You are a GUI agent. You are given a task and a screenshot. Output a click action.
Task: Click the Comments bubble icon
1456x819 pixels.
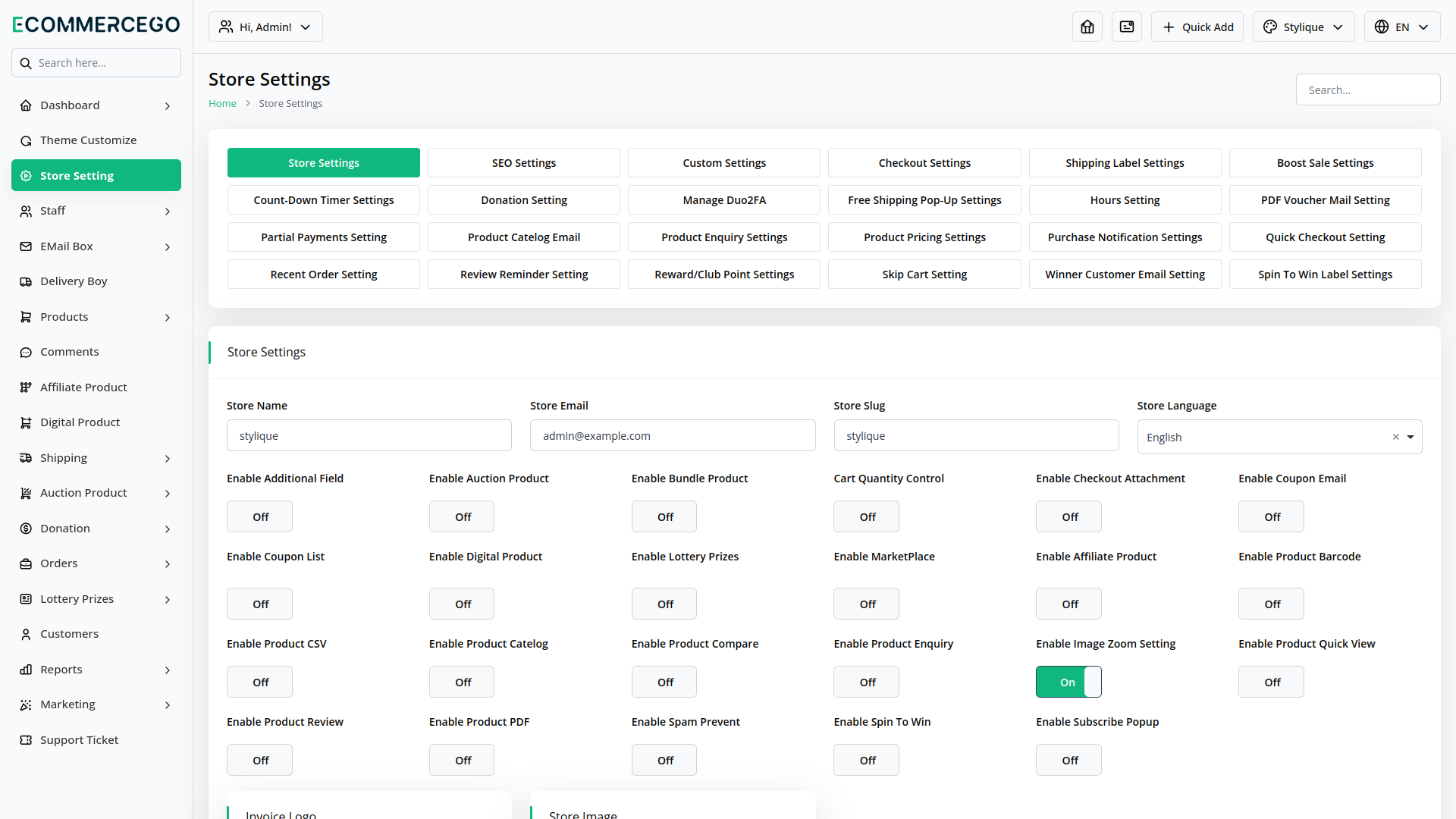coord(26,352)
